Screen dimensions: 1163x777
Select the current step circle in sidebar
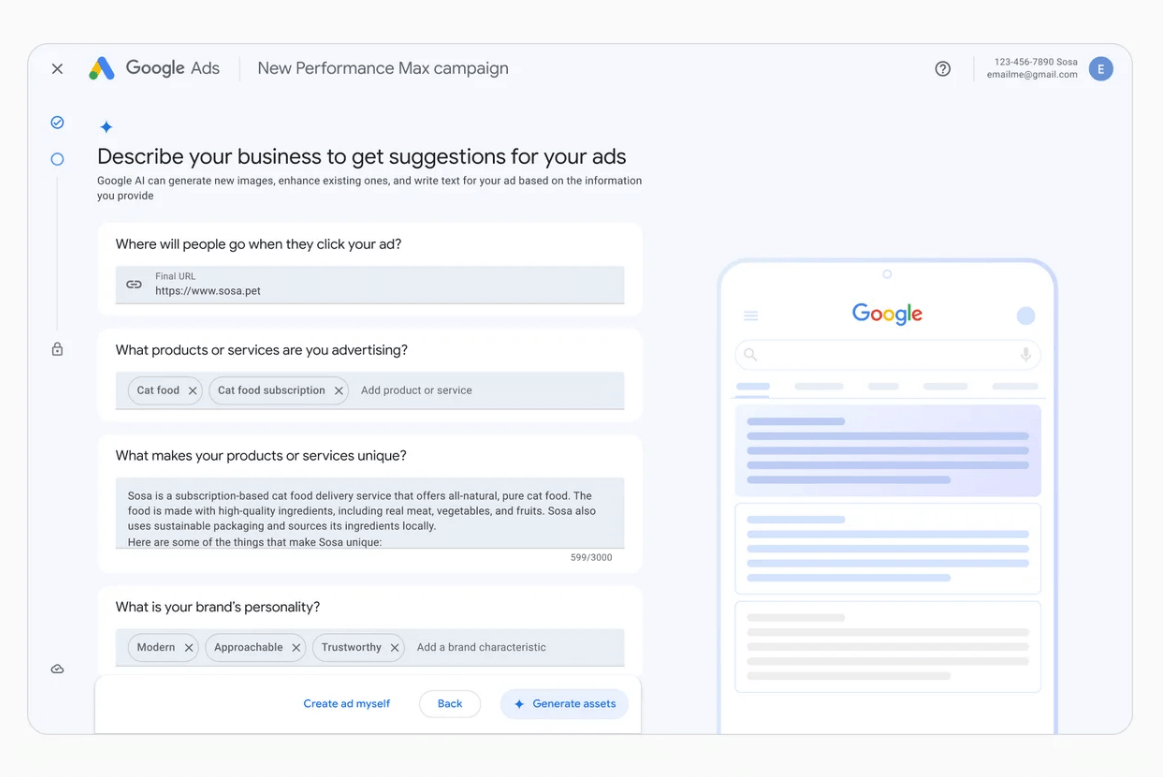[x=57, y=159]
